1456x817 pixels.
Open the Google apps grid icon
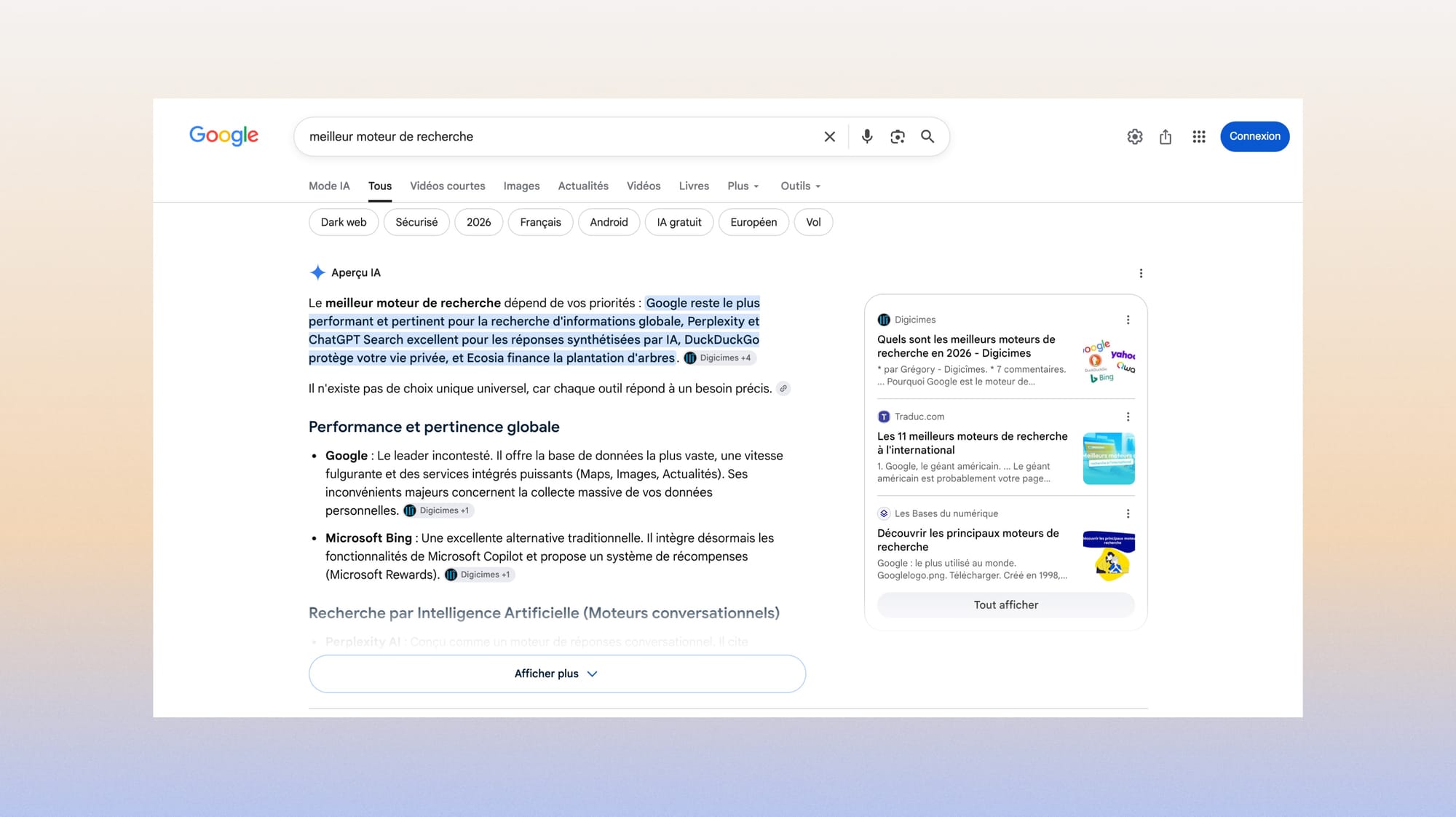pos(1199,137)
